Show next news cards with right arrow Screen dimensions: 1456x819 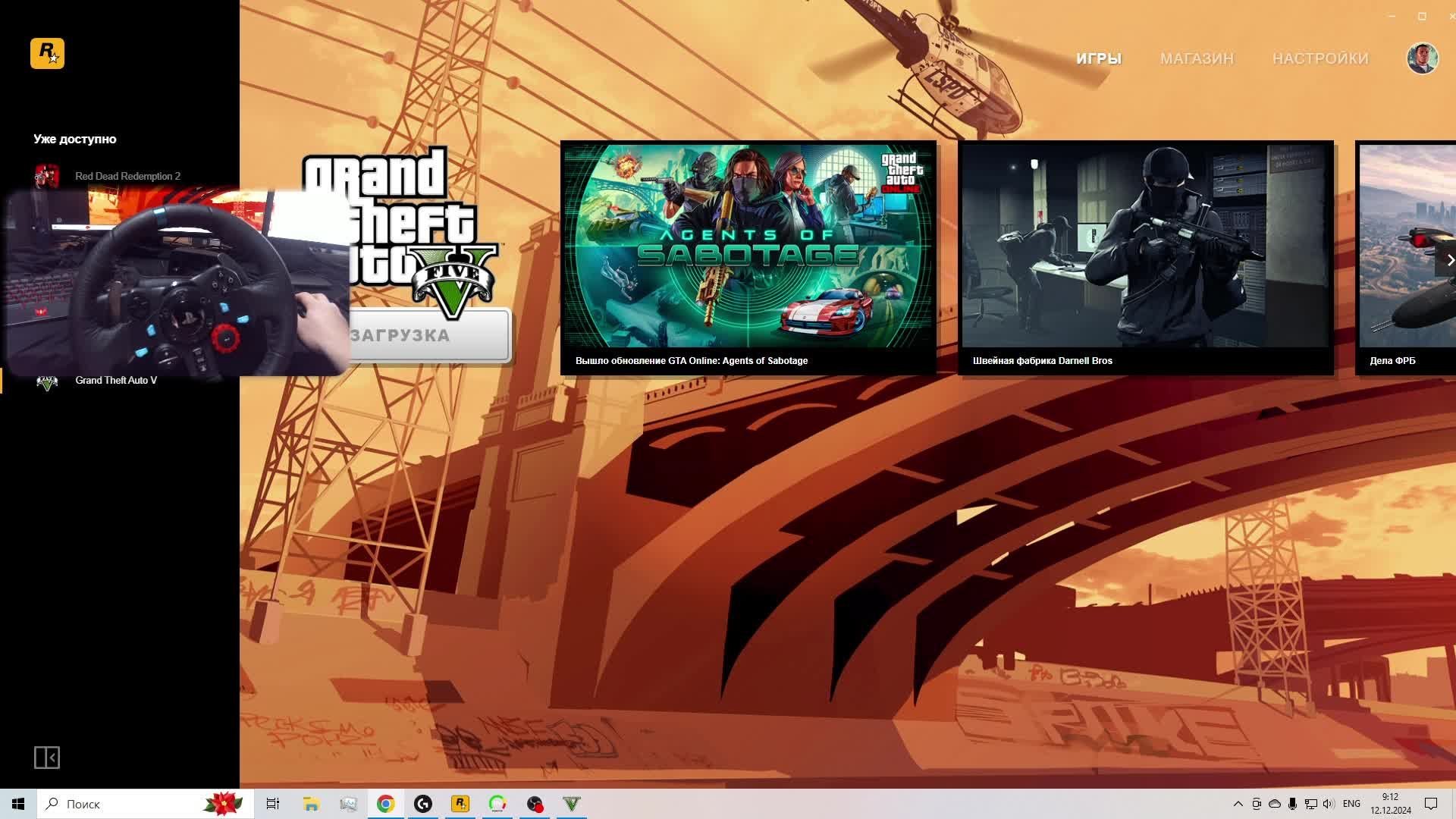pos(1448,260)
